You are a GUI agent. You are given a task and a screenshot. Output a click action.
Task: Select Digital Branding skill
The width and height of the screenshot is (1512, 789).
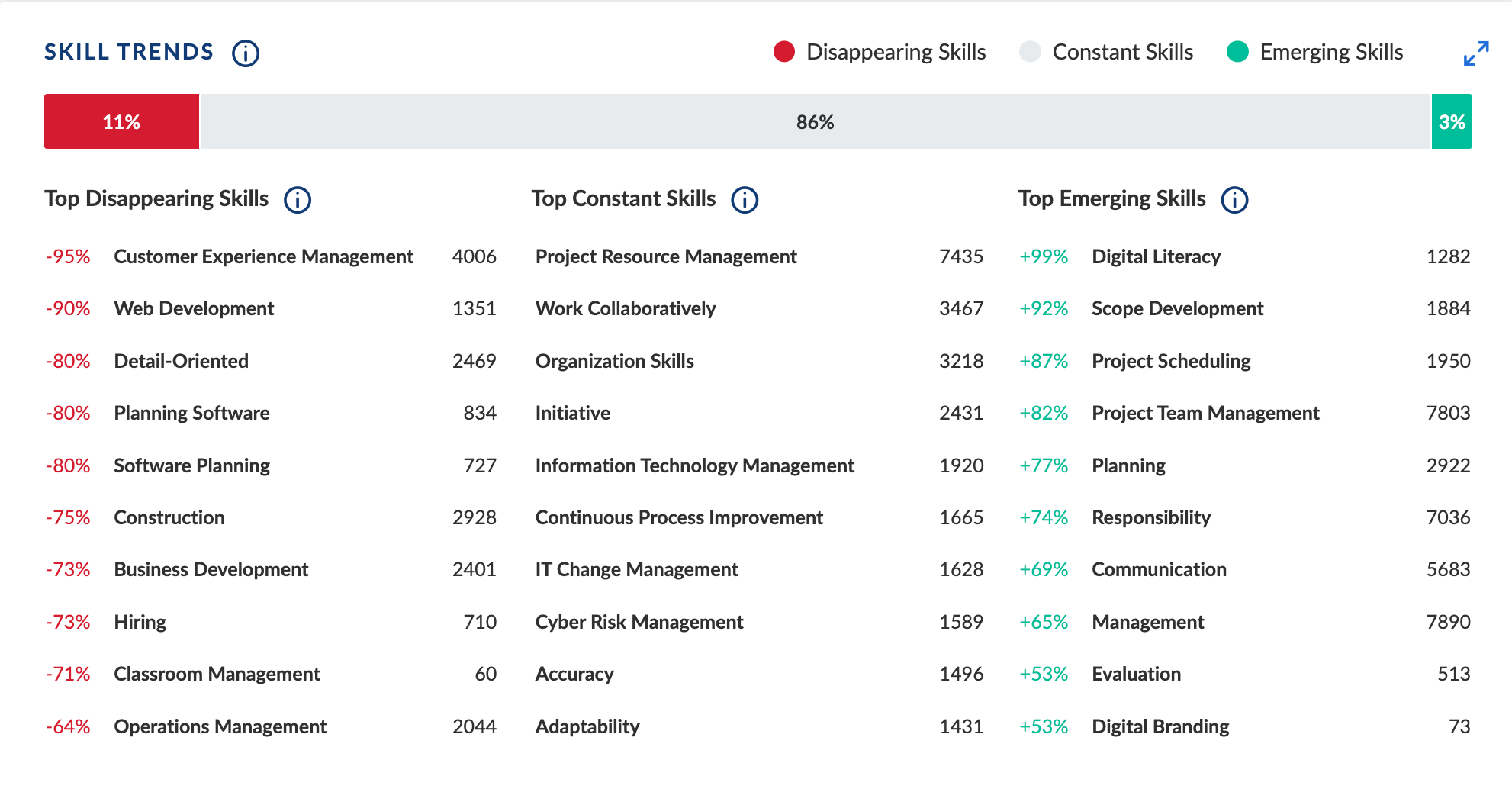[1160, 726]
